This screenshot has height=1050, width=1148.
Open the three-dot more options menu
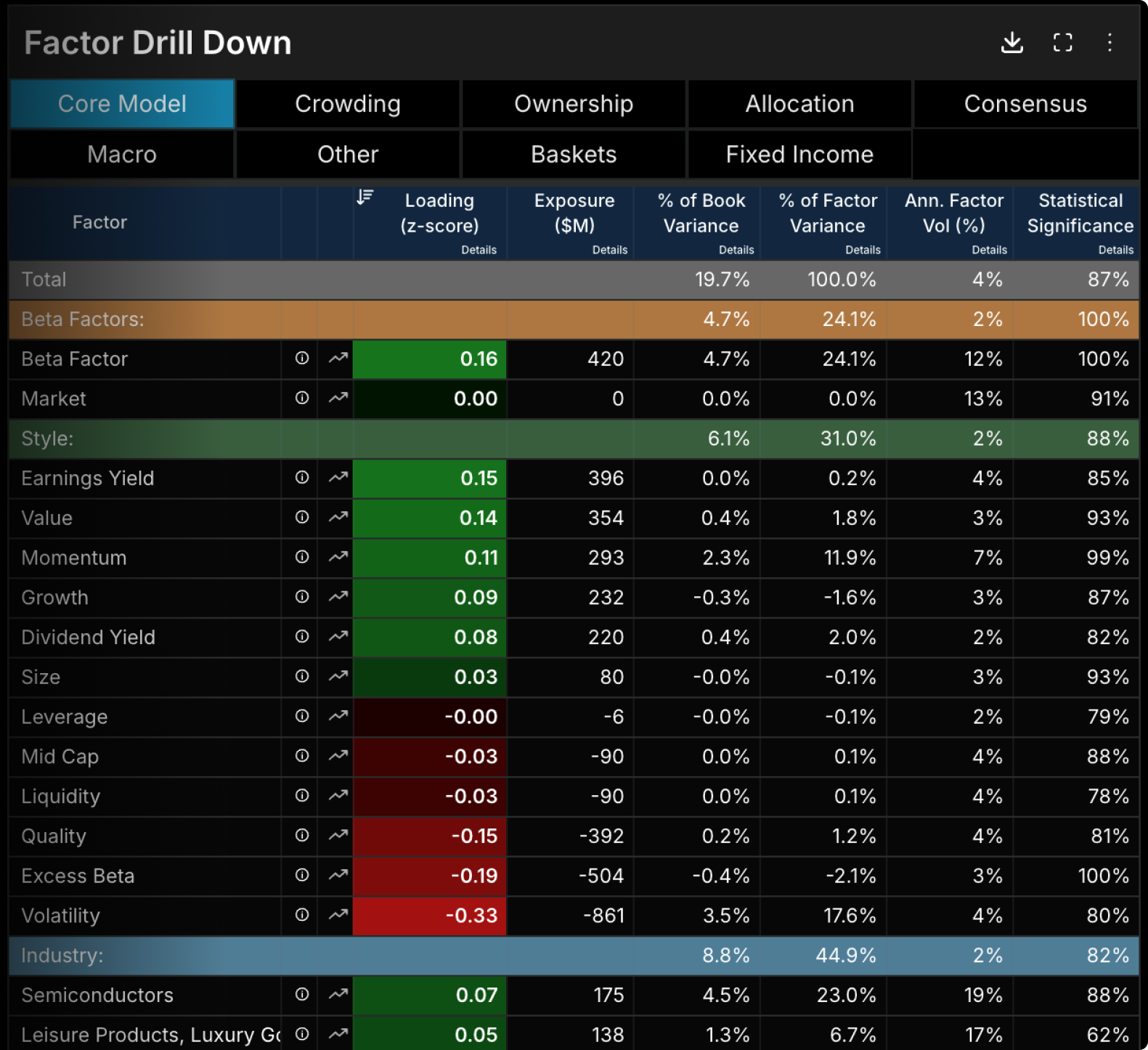[1110, 43]
